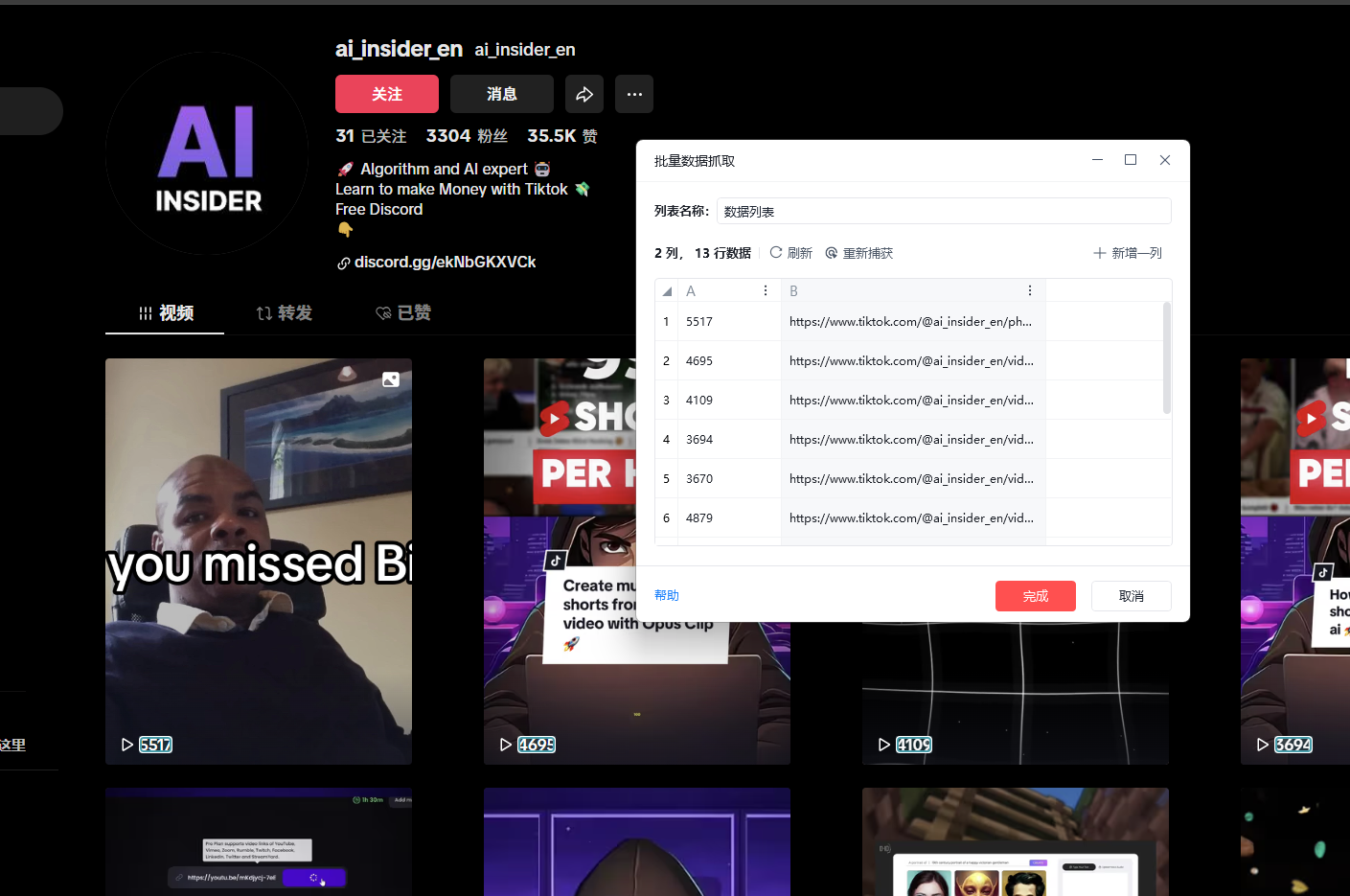
Task: Click the 消息 message button
Action: coord(502,94)
